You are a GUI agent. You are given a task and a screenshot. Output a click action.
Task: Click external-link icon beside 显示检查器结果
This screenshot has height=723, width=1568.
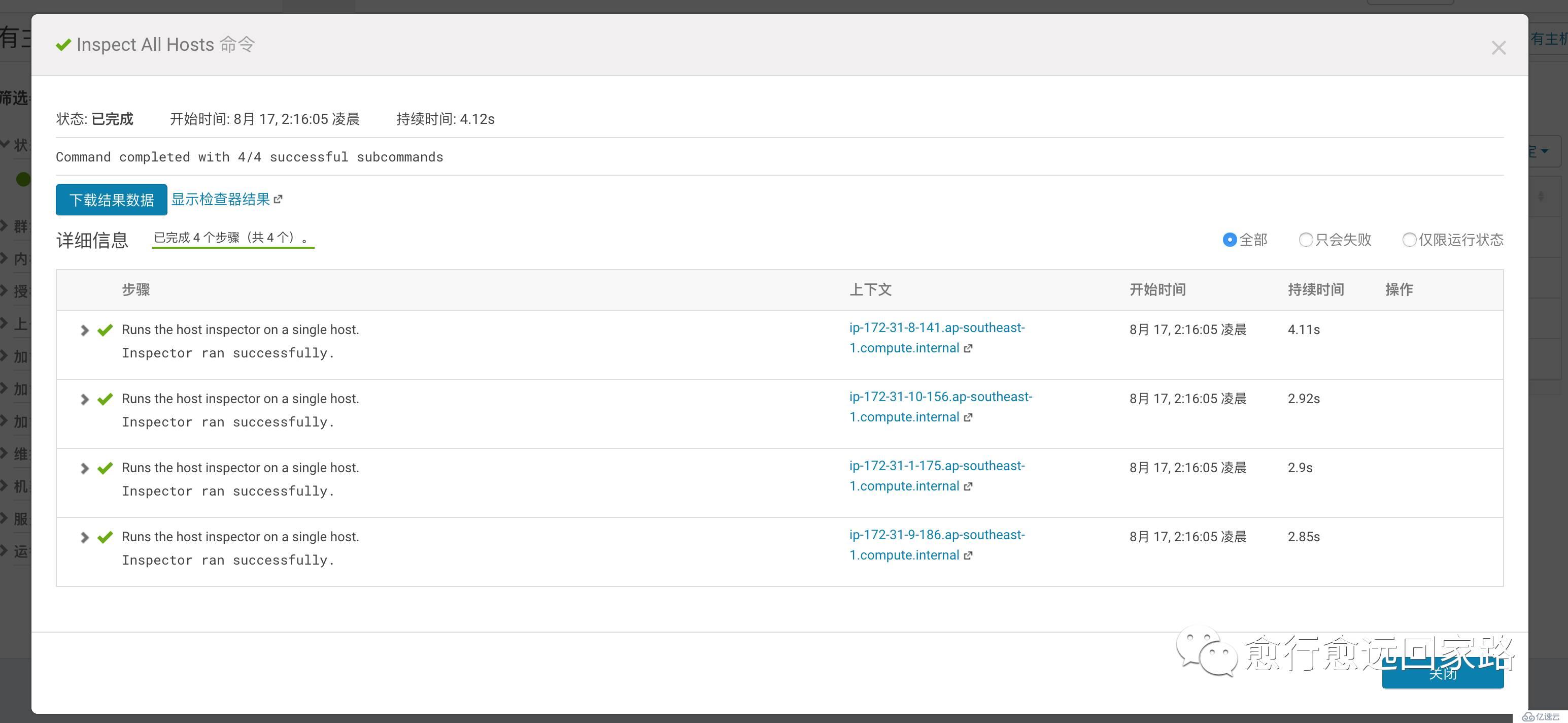click(278, 199)
